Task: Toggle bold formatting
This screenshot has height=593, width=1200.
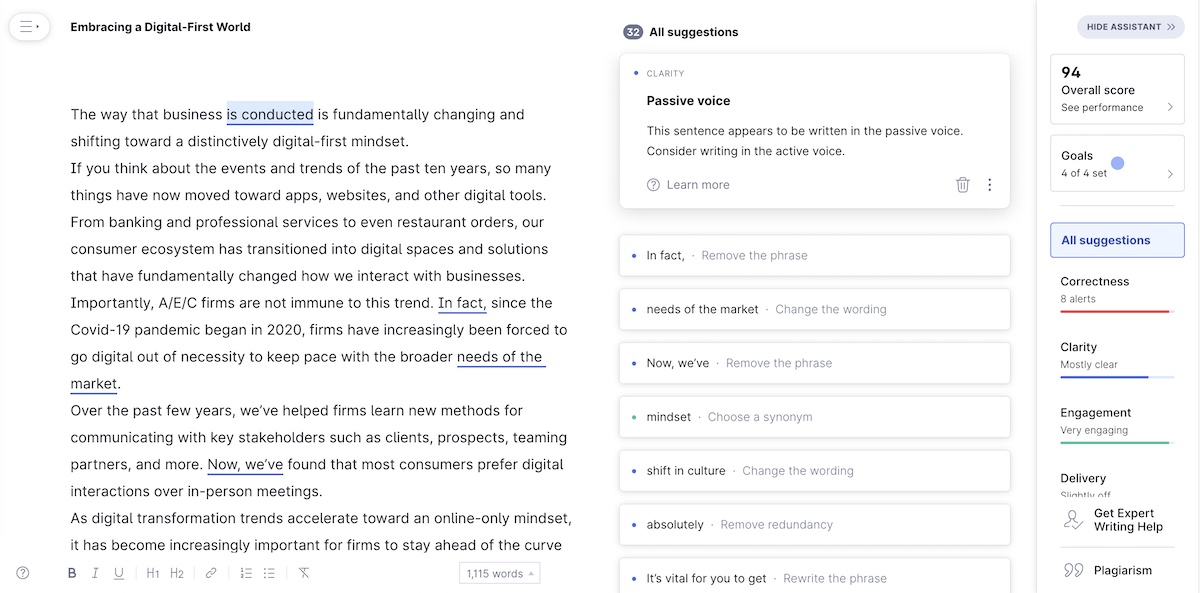Action: click(71, 572)
